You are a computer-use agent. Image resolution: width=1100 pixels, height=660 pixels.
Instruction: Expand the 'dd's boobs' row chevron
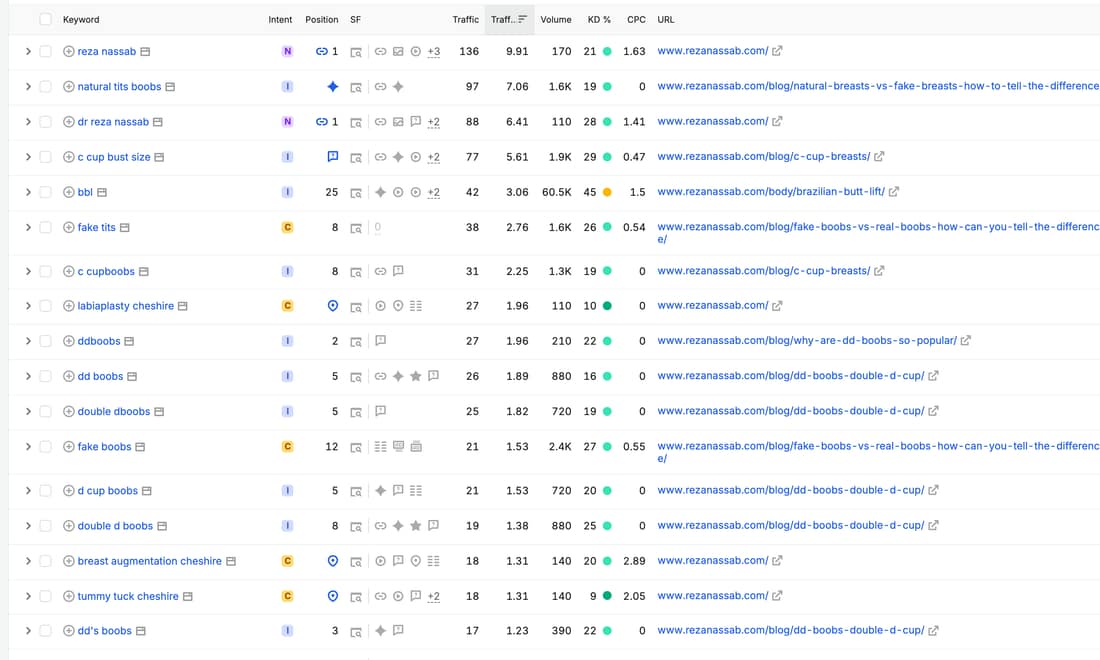pyautogui.click(x=28, y=631)
